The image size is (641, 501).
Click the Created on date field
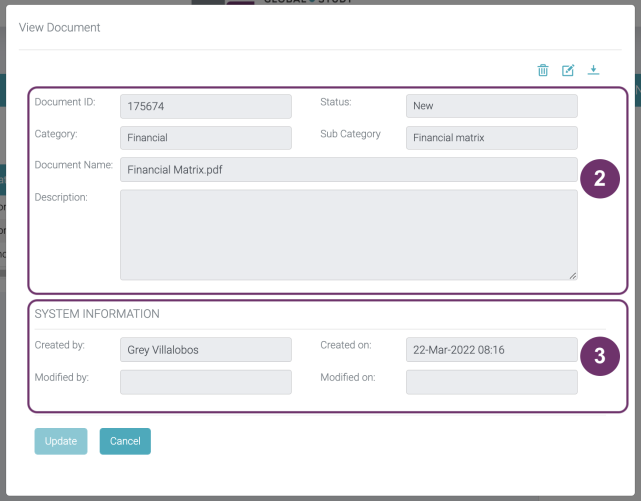[491, 349]
